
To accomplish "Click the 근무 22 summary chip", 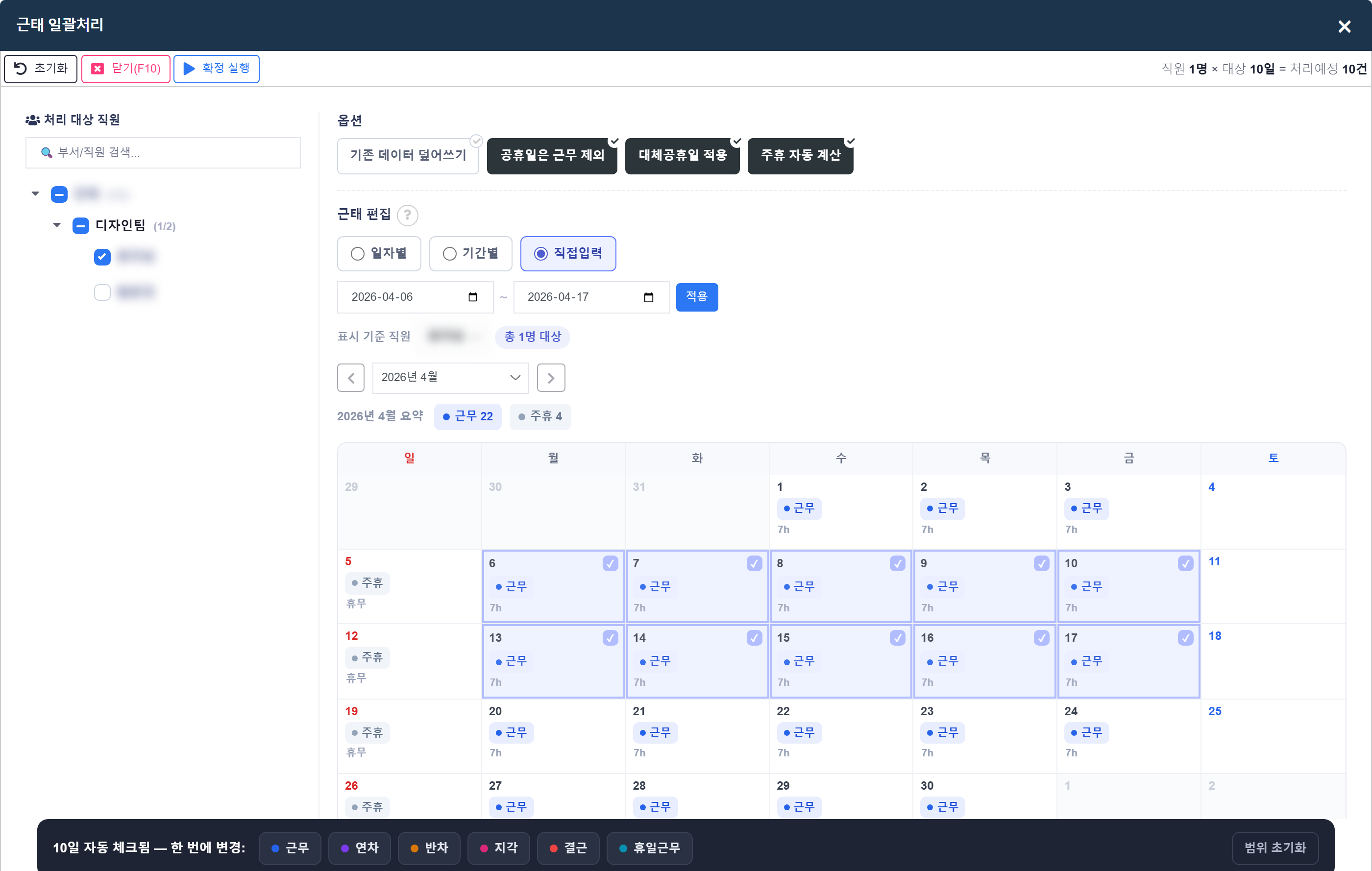I will pos(468,416).
